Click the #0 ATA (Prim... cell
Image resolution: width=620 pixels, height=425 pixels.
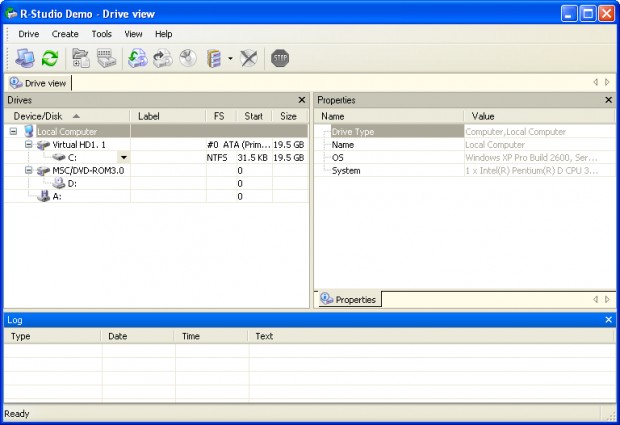[239, 145]
